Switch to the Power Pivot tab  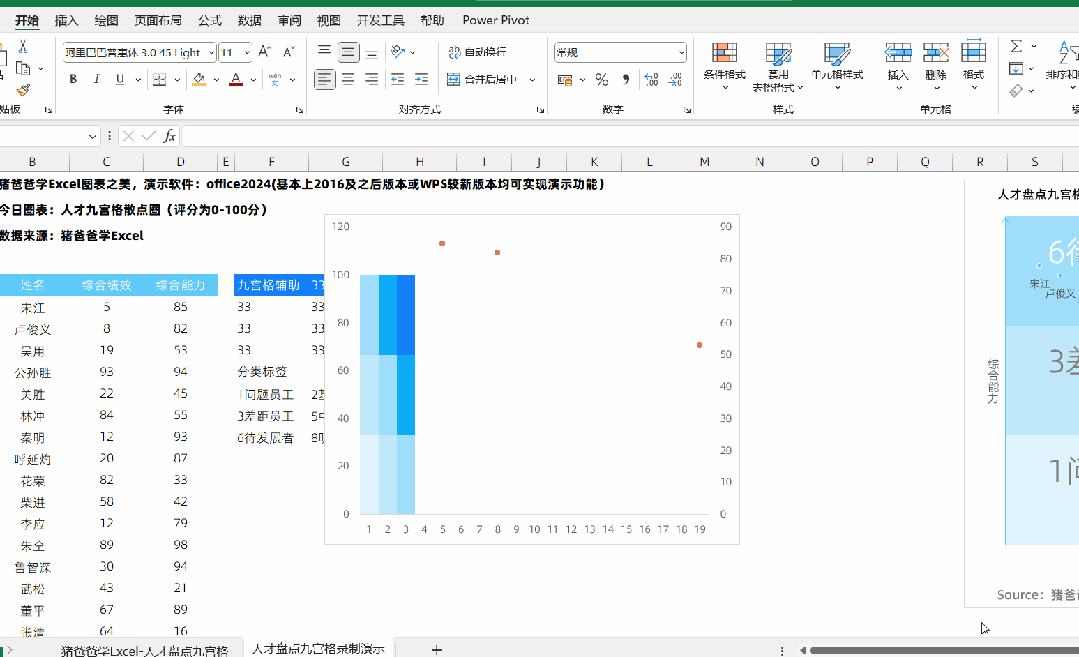(495, 20)
